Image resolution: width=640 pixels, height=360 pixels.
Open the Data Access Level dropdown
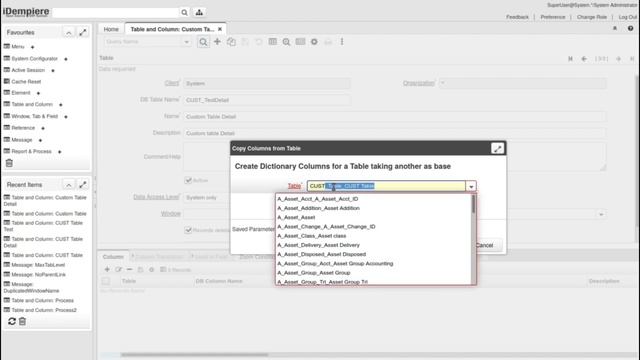click(206, 198)
